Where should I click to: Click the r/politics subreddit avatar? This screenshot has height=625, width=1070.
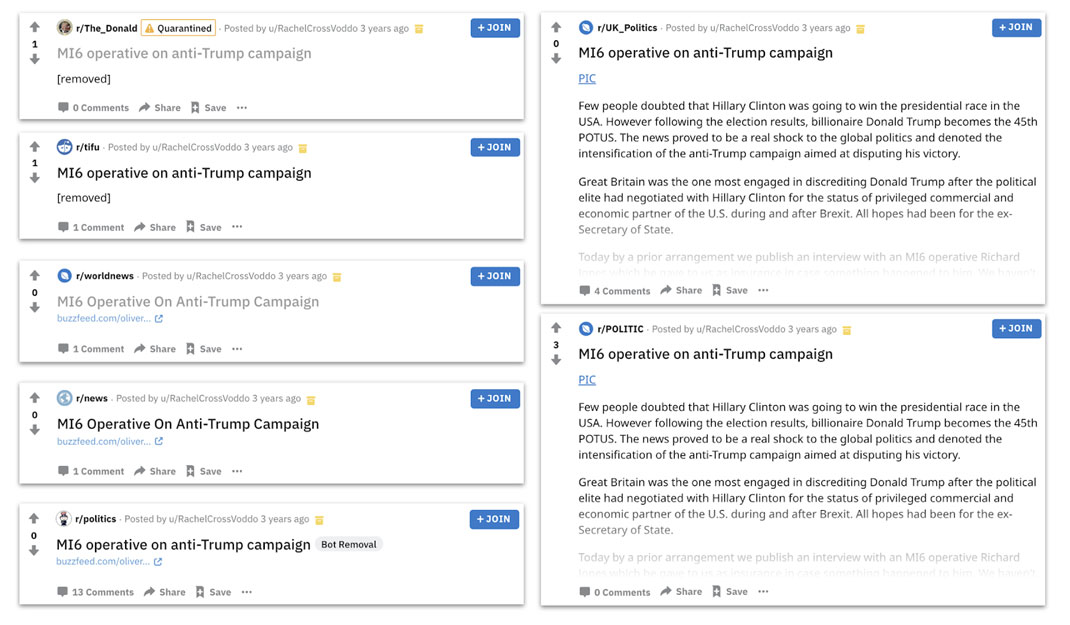(x=64, y=519)
